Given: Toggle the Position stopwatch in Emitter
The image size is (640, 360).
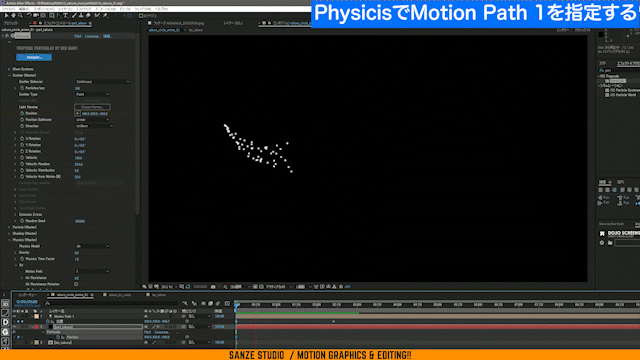Looking at the screenshot, I should pos(22,113).
